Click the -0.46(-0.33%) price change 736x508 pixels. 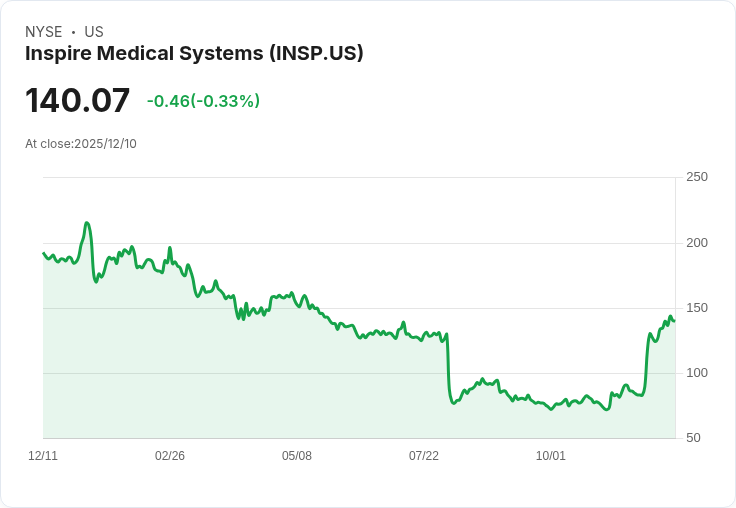pos(203,101)
